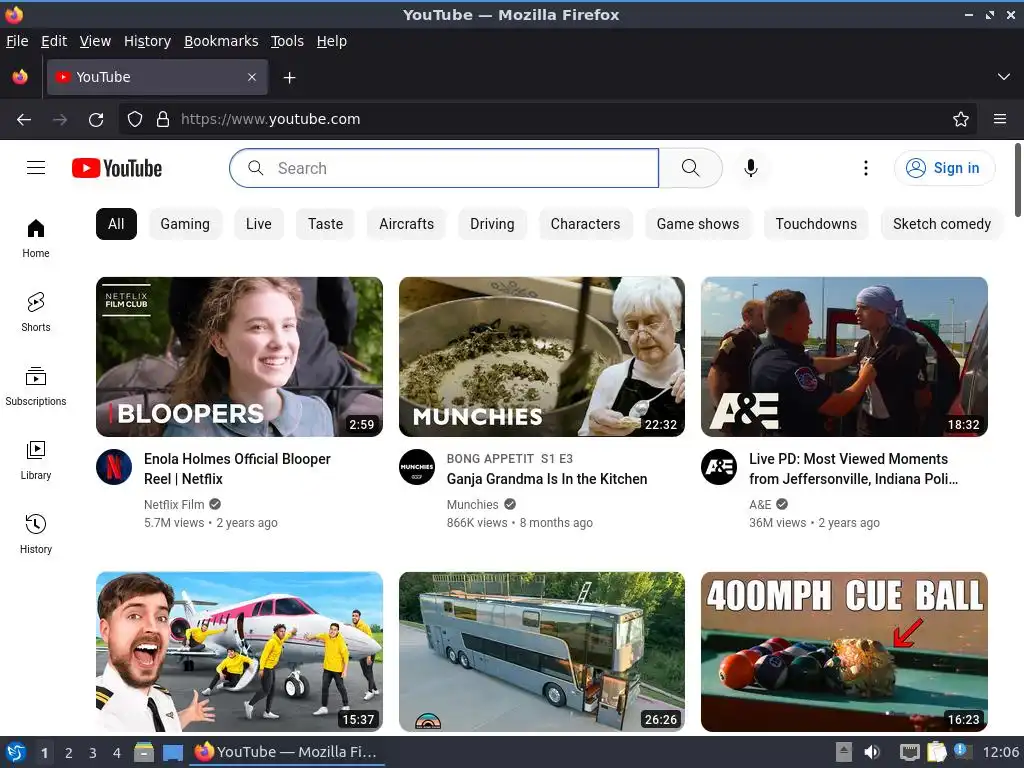Open the 400MPH Cue Ball thumbnail
The width and height of the screenshot is (1024, 768).
844,652
